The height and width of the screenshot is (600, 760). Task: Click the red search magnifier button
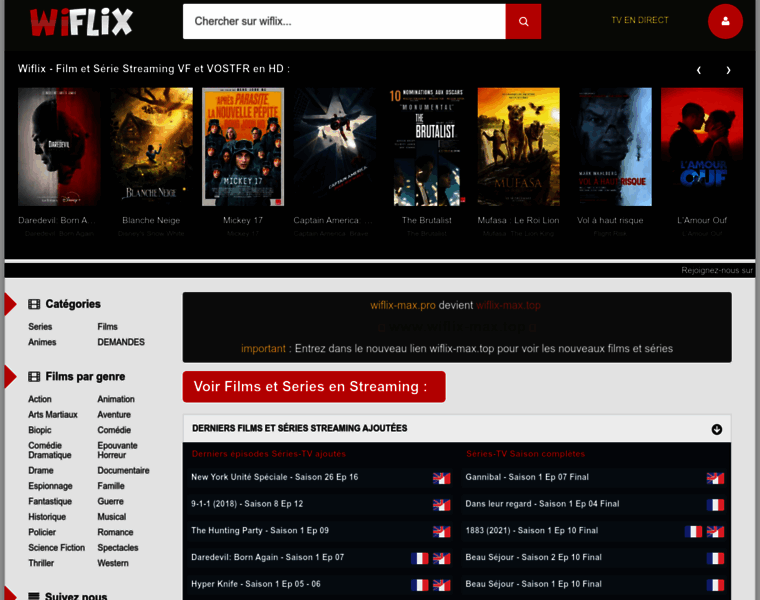click(x=523, y=21)
